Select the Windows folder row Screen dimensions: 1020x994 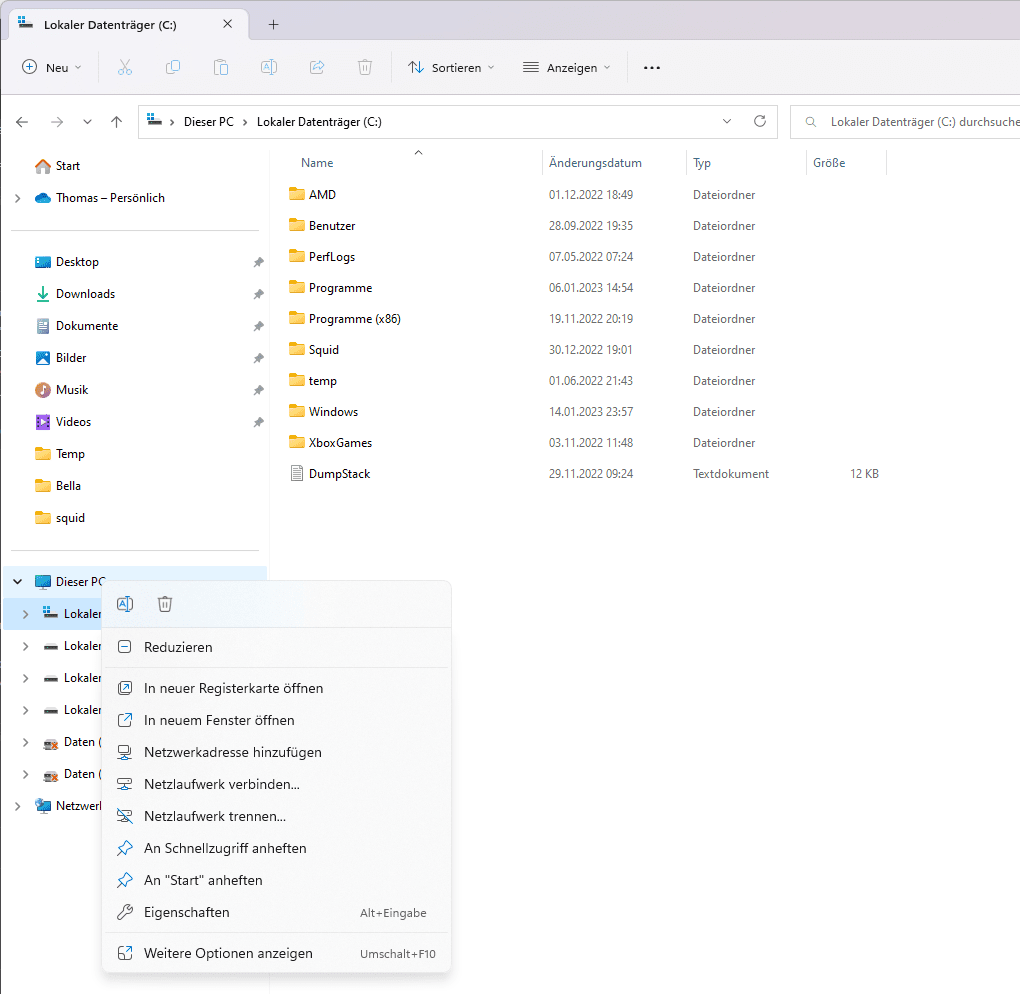(585, 412)
